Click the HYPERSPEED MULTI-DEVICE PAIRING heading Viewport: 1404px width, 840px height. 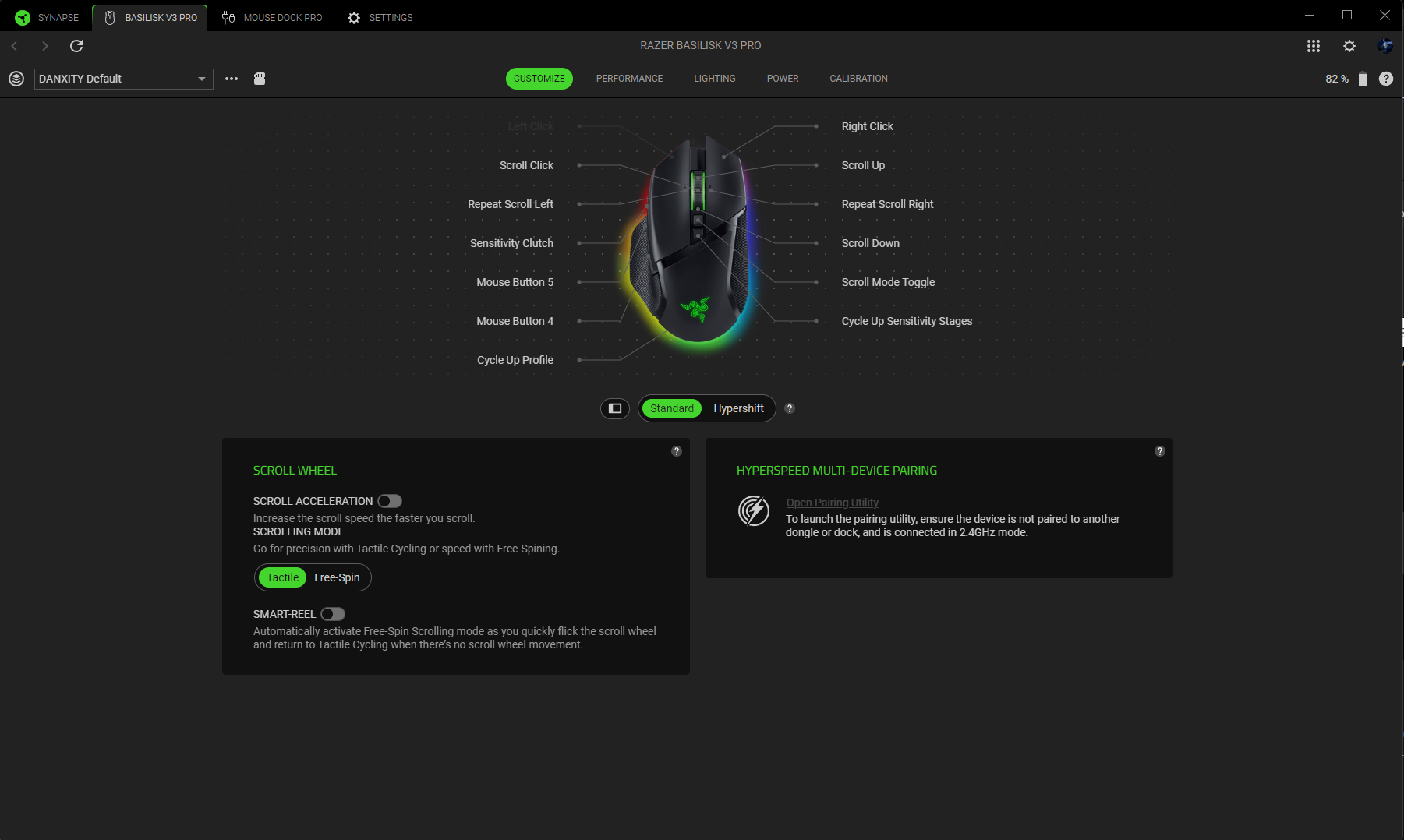click(x=836, y=471)
